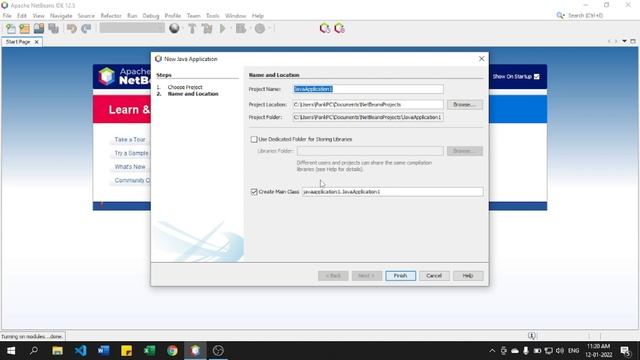This screenshot has width=640, height=360.
Task: Click the Project Name input field
Action: click(x=368, y=89)
